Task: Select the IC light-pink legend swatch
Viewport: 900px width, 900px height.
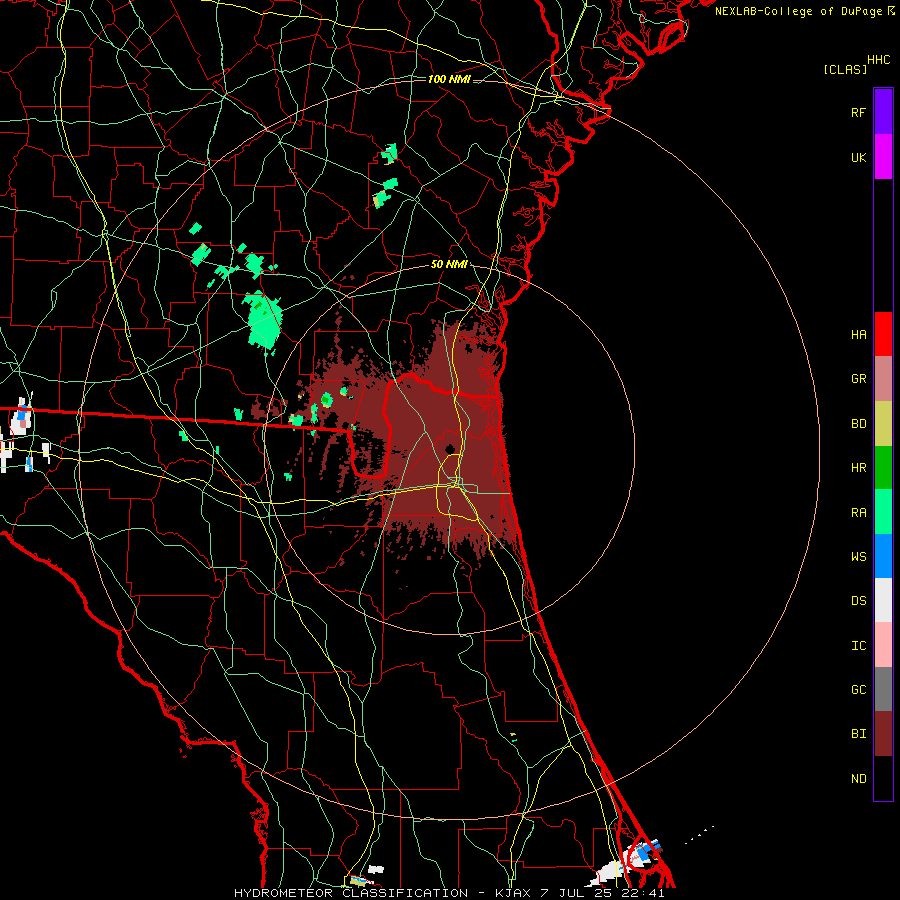Action: (883, 645)
